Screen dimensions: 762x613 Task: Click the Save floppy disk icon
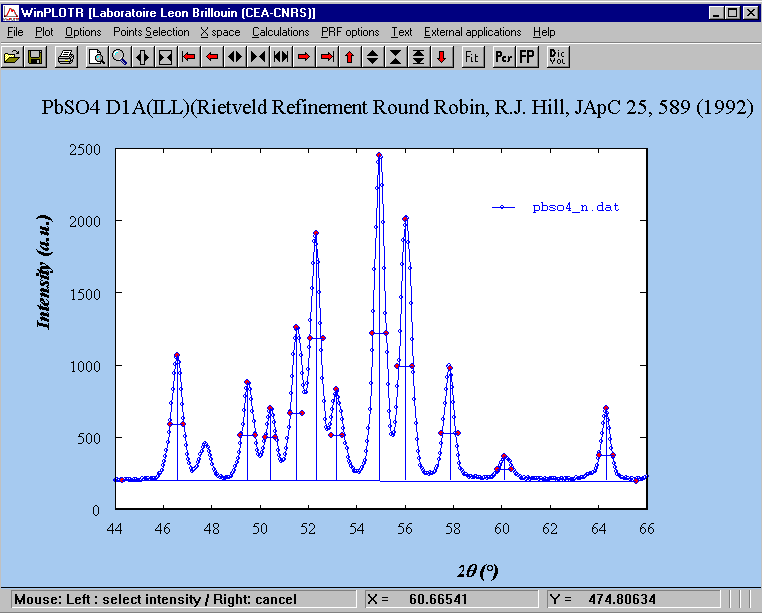click(x=34, y=57)
